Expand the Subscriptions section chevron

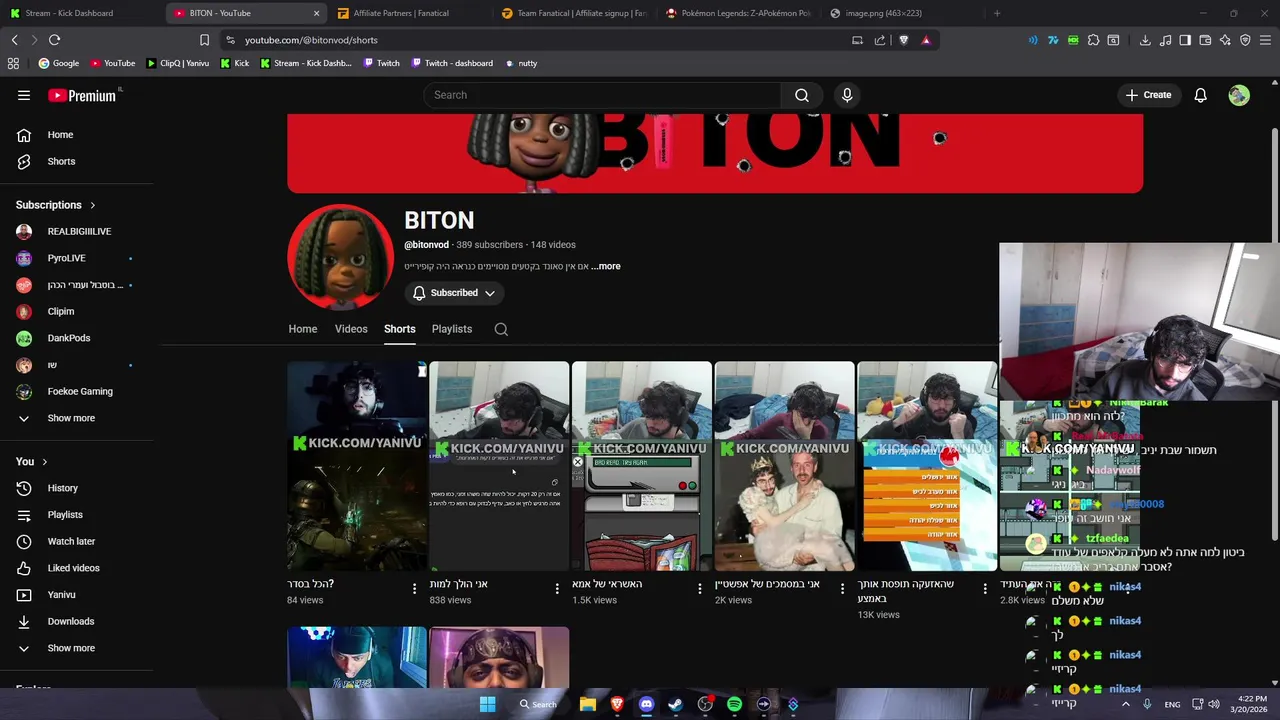point(93,205)
